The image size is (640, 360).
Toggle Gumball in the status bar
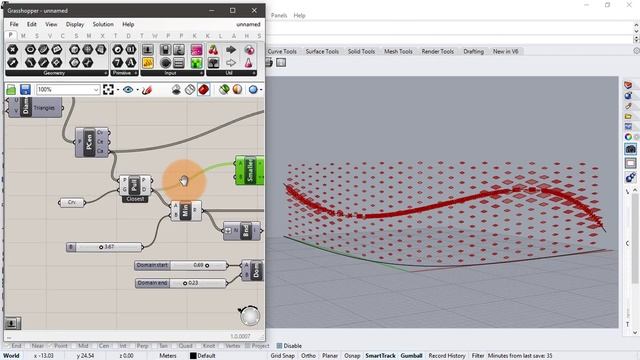click(411, 356)
